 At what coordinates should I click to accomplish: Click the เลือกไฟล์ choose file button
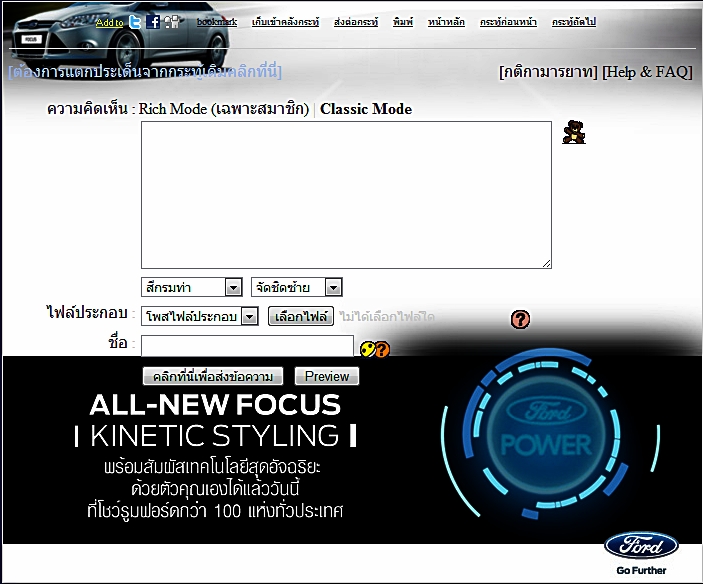[301, 316]
